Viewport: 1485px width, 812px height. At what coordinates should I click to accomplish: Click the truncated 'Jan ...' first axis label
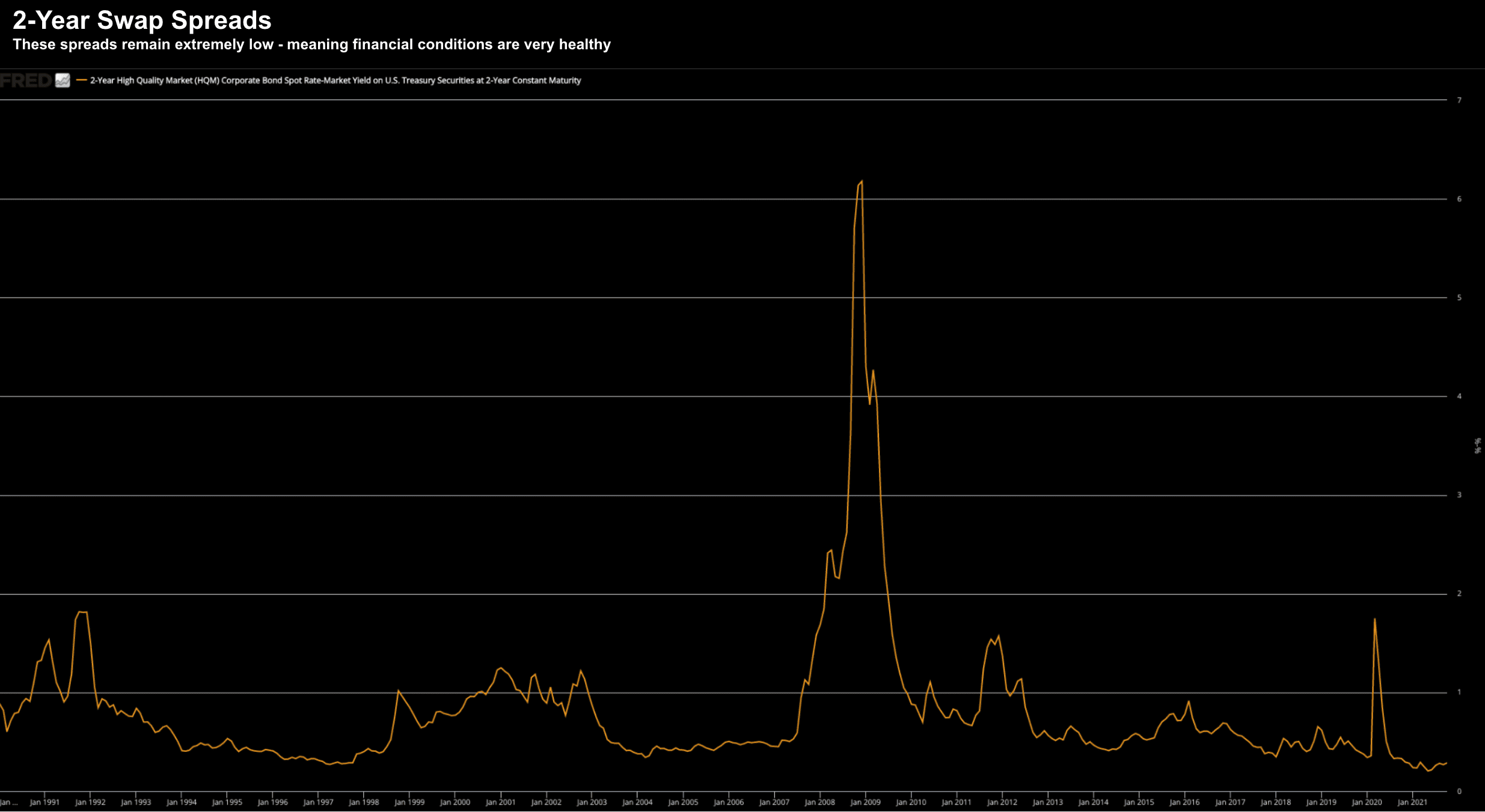[x=8, y=802]
